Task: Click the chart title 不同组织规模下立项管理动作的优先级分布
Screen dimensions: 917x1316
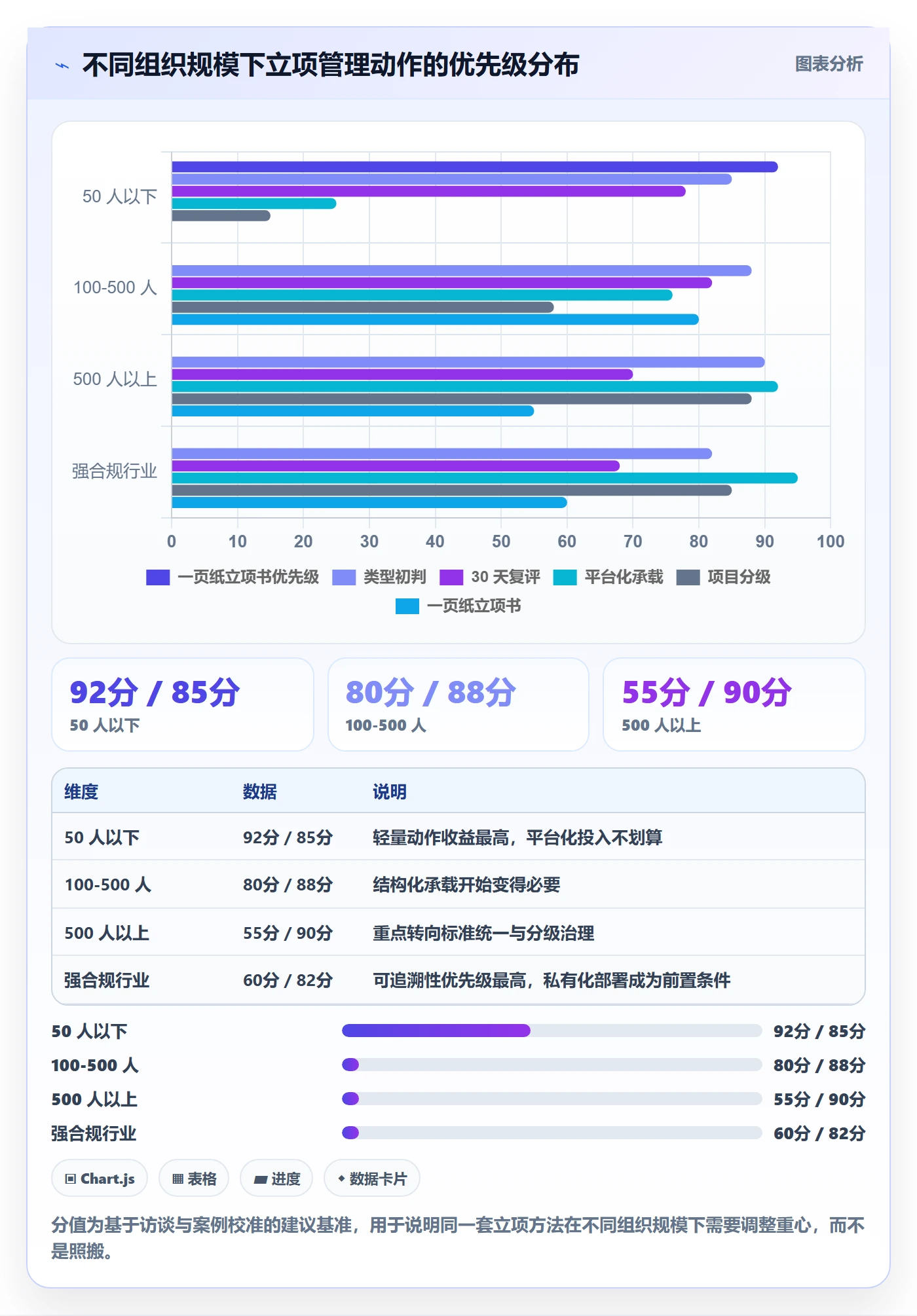Action: (331, 65)
